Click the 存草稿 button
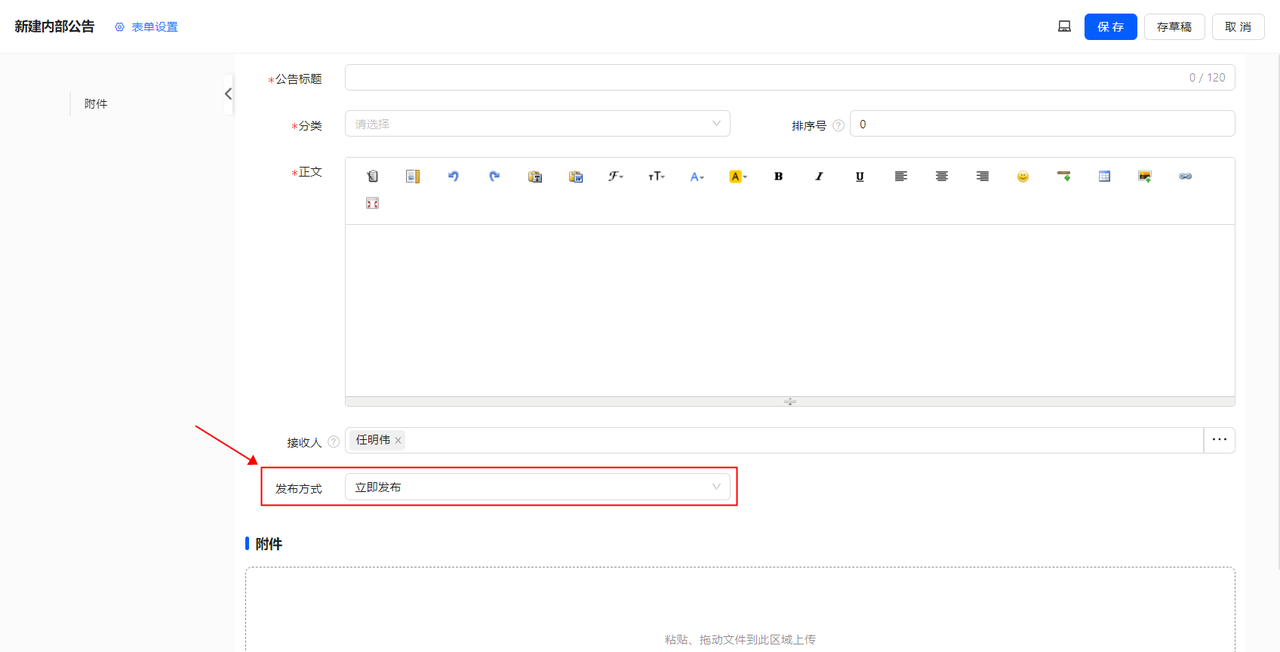Screen dimensions: 1280x652 [1174, 27]
